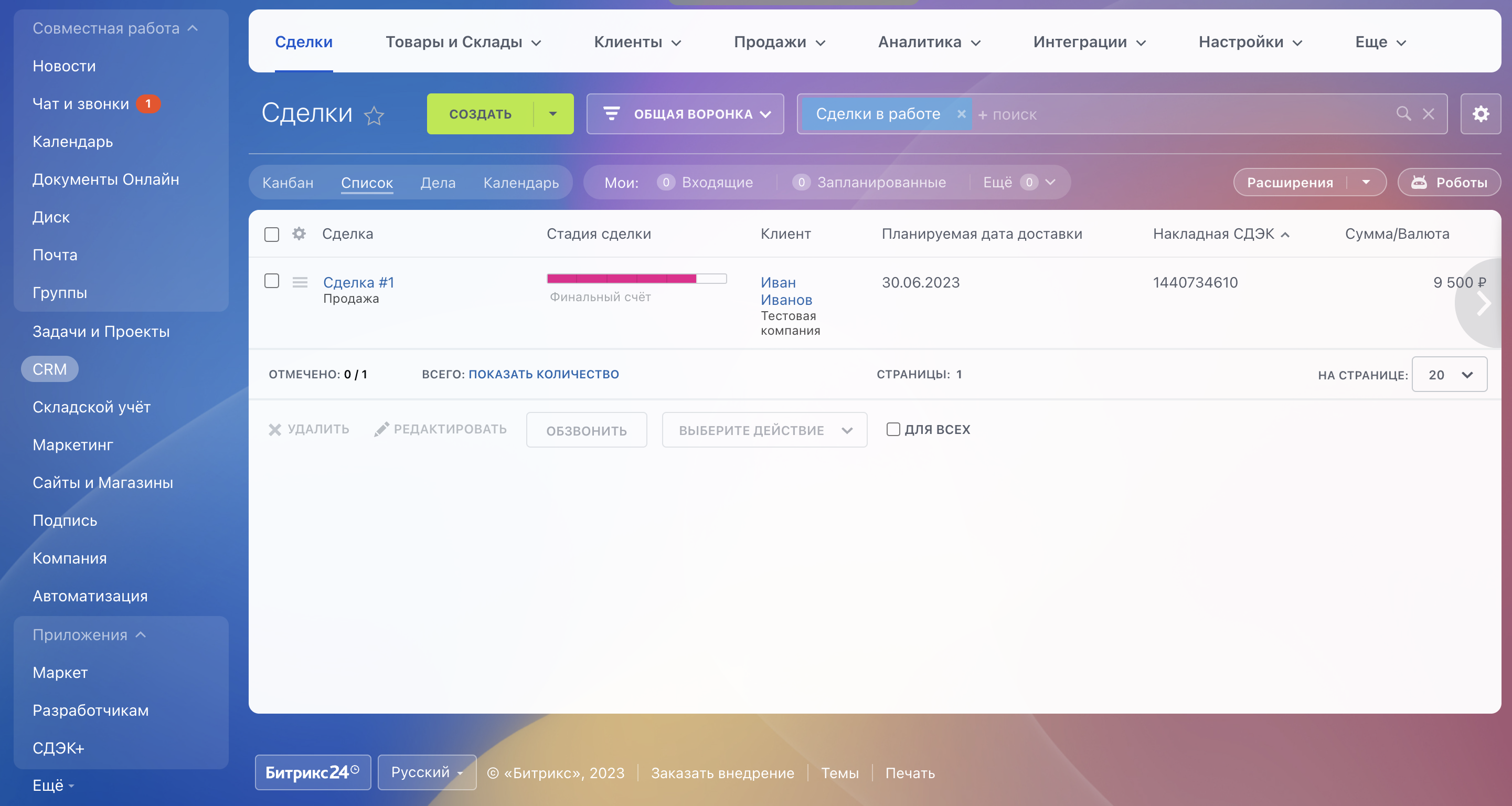The height and width of the screenshot is (806, 1512).
Task: Open the Общая воронка funnel dropdown
Action: point(685,114)
